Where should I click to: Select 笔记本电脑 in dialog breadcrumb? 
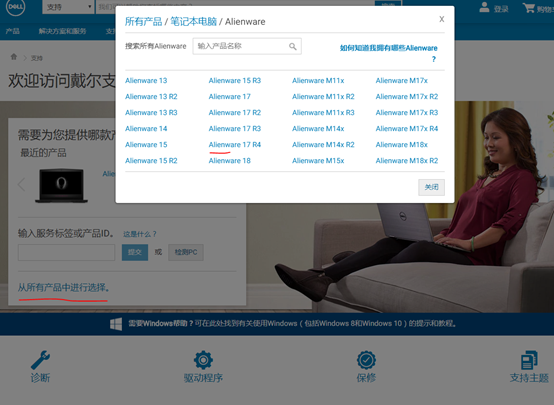[x=193, y=22]
